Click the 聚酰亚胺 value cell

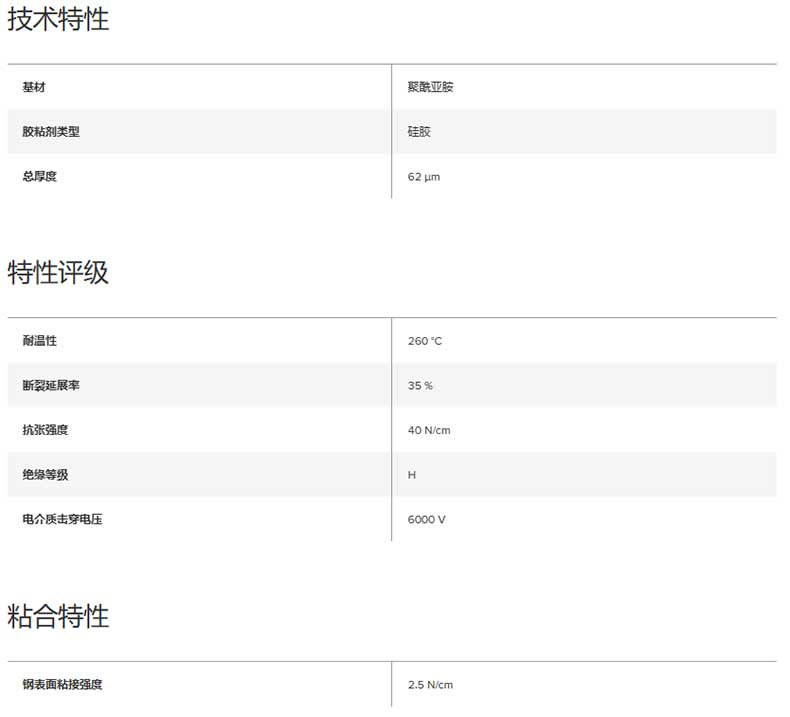pos(431,87)
